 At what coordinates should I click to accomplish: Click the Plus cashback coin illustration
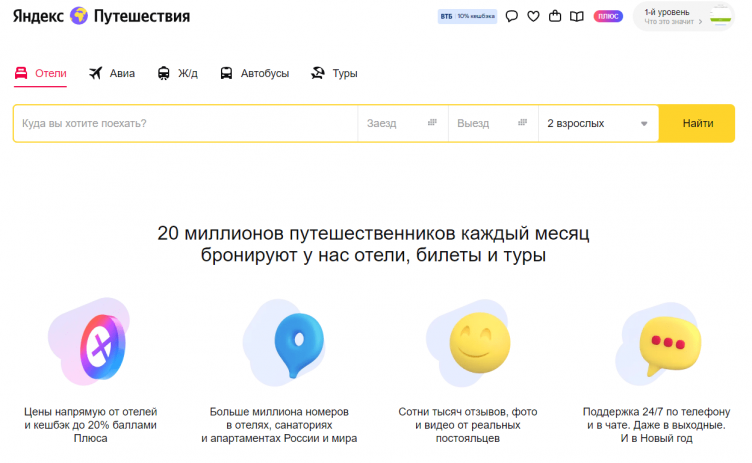tap(102, 346)
